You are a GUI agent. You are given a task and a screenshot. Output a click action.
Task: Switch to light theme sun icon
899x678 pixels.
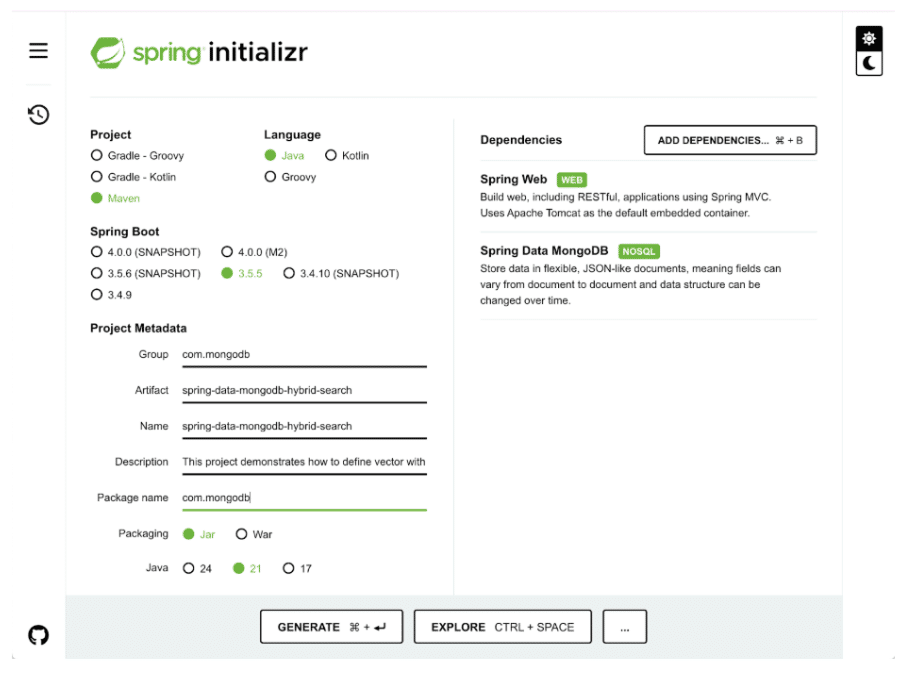pos(869,39)
